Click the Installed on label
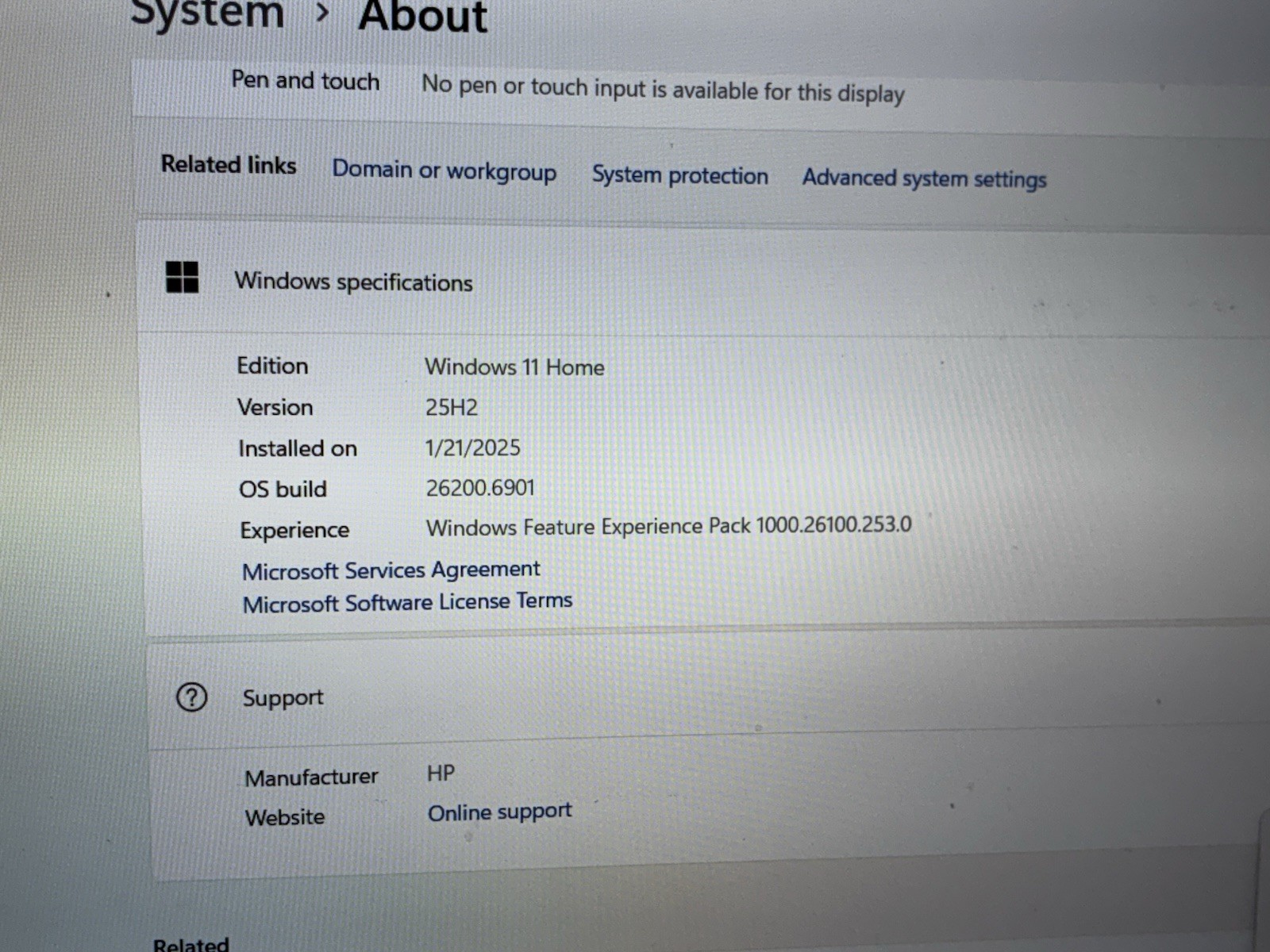1270x952 pixels. [x=298, y=448]
